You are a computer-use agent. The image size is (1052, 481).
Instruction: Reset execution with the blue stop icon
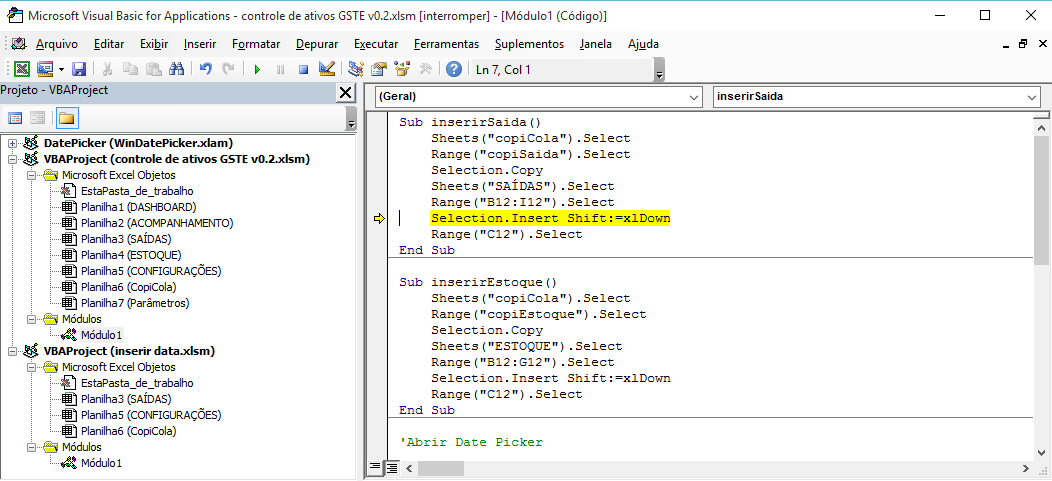[x=303, y=69]
